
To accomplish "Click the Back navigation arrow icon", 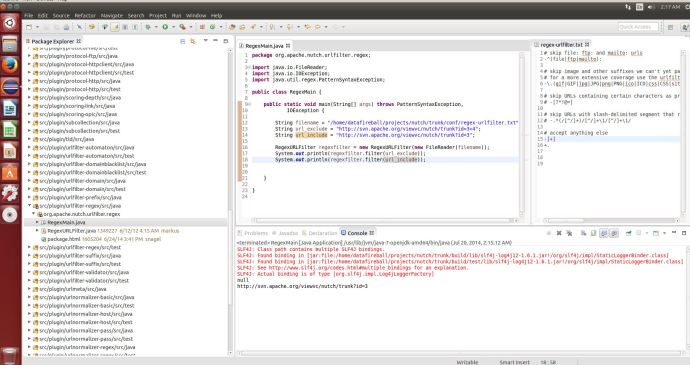I will [x=318, y=27].
